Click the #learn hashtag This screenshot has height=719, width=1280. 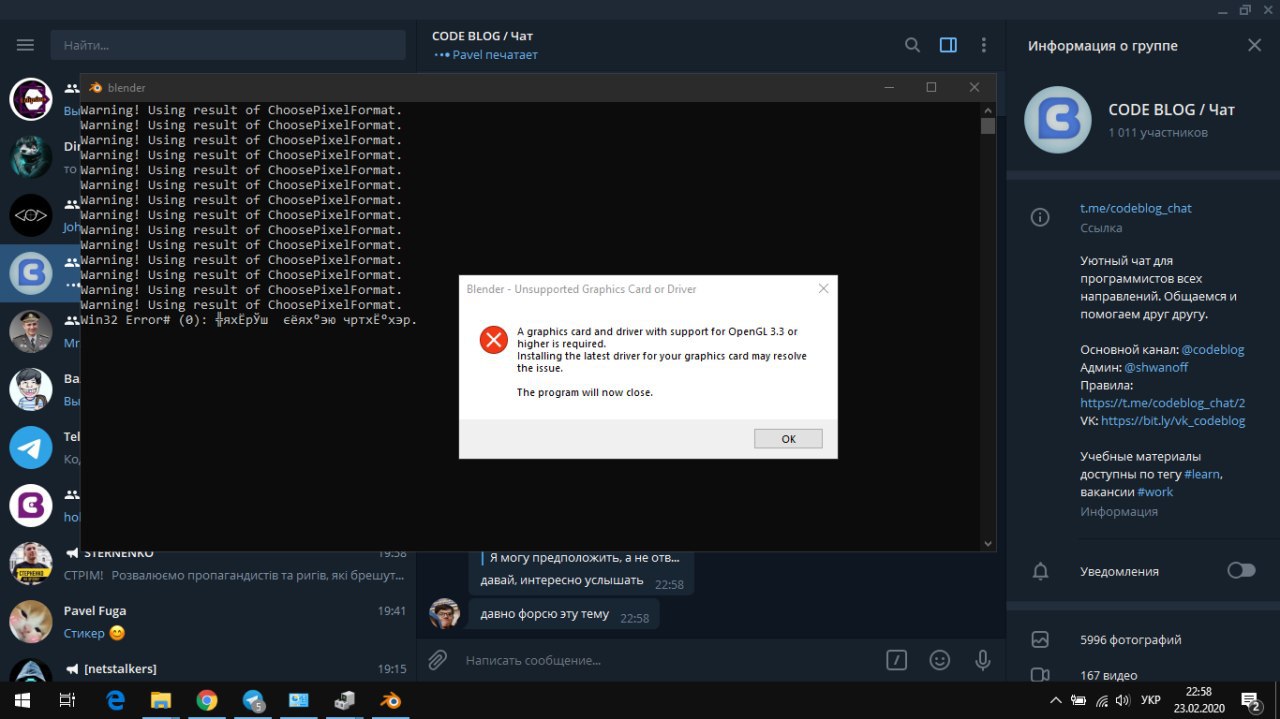click(1201, 474)
